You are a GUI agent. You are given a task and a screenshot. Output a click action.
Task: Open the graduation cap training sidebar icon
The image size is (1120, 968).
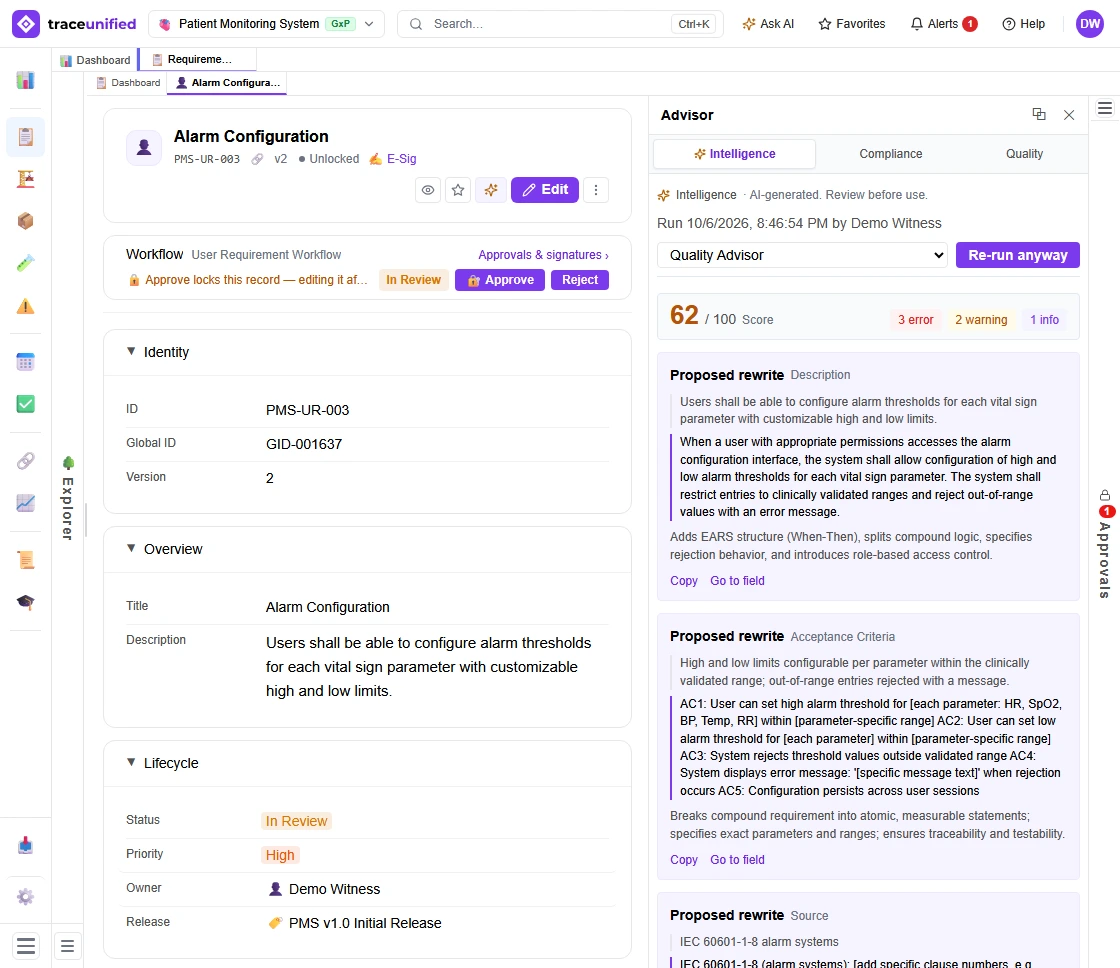[25, 602]
